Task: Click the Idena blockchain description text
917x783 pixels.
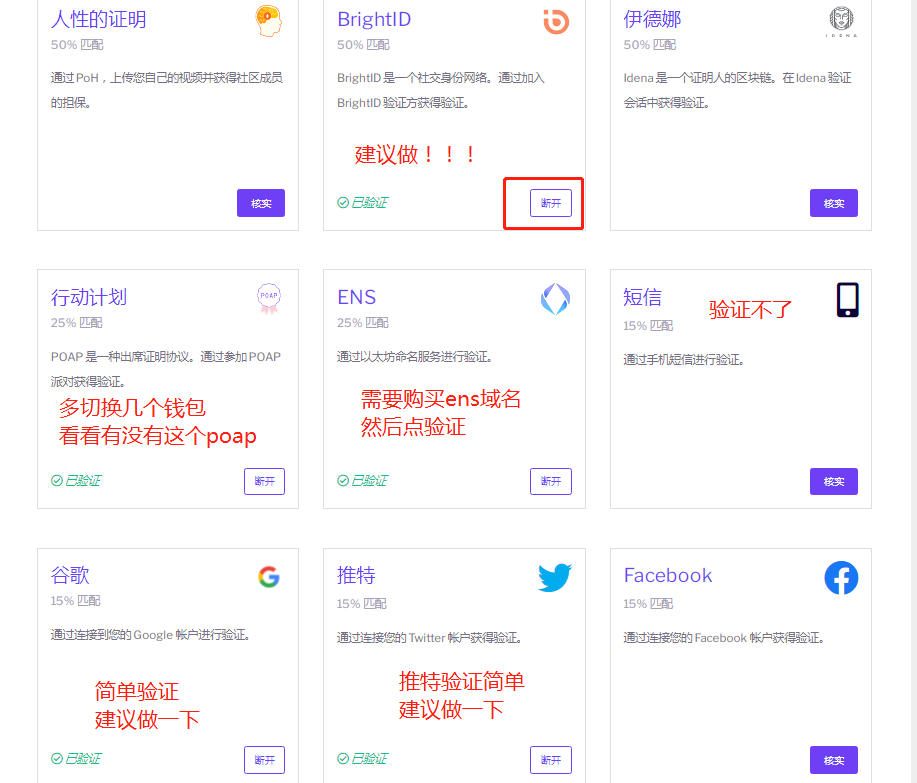Action: click(x=737, y=90)
